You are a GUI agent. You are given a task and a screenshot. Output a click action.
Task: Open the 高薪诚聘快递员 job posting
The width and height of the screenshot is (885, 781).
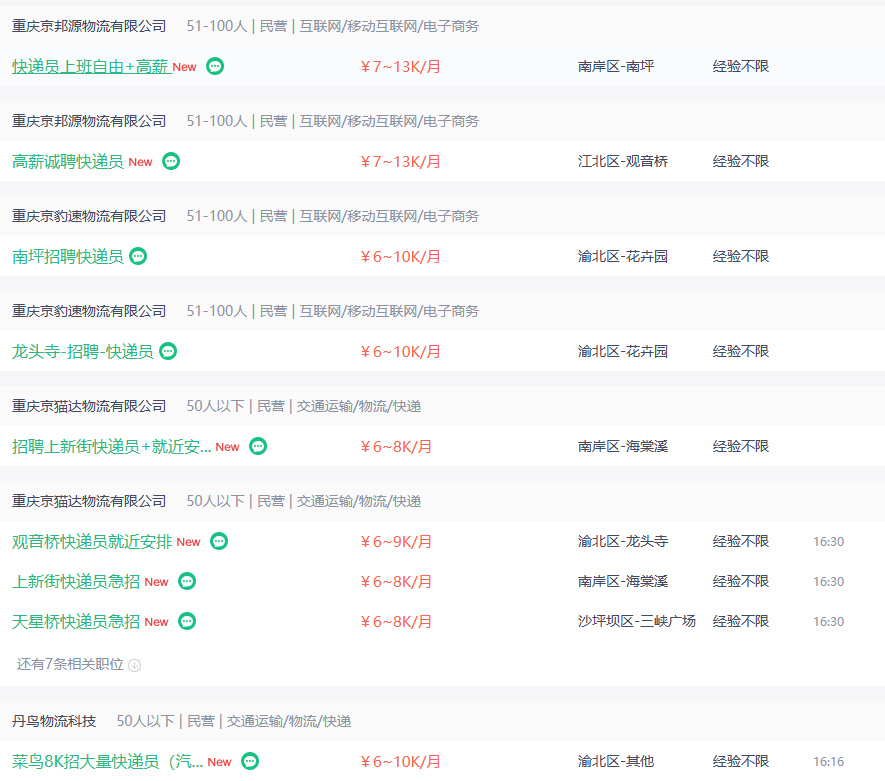pos(68,161)
